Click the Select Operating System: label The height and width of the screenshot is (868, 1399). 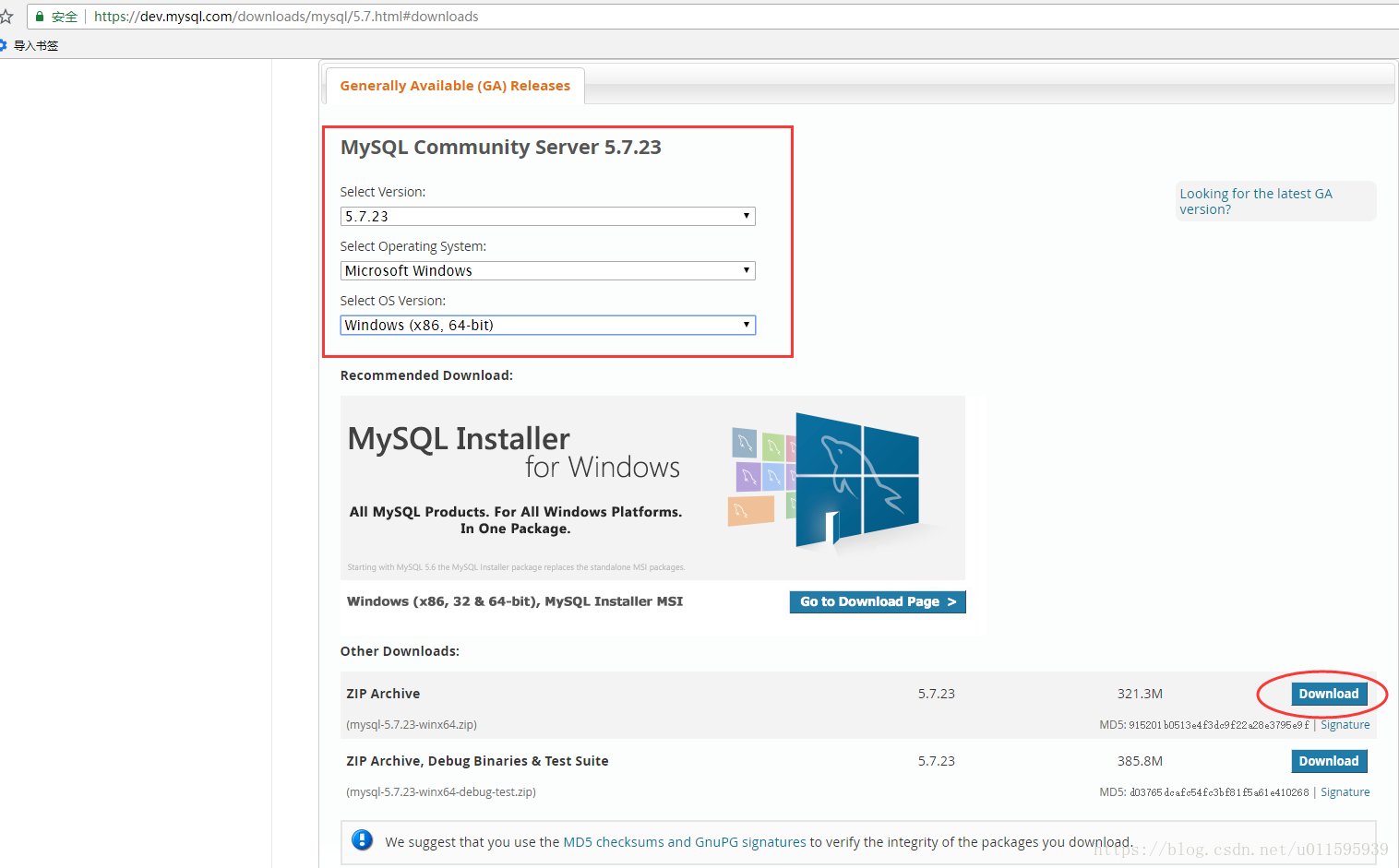tap(413, 246)
